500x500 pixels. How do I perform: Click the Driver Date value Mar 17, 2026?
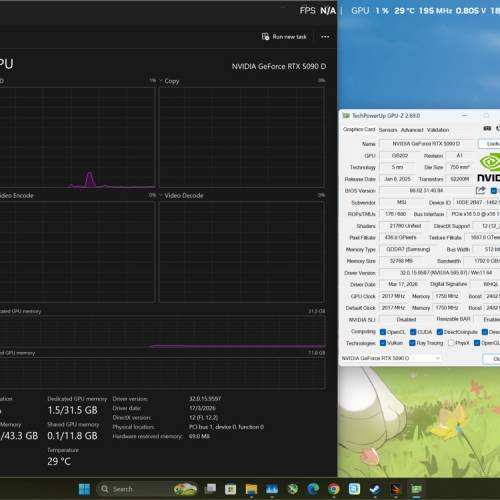(x=403, y=284)
